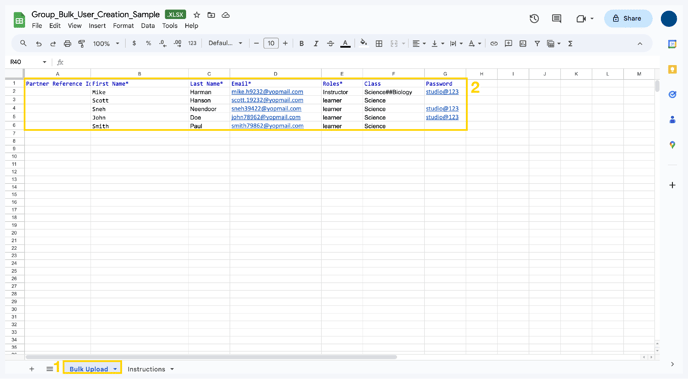Switch to the Instructions sheet tab

146,369
